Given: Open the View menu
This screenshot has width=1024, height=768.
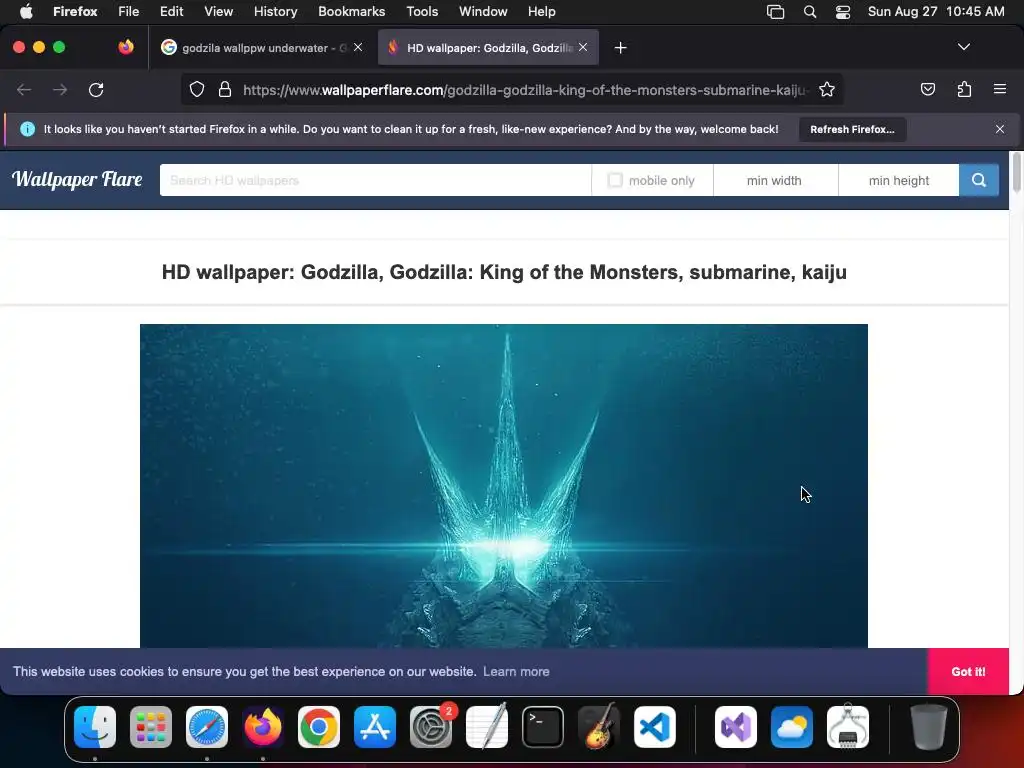Looking at the screenshot, I should pyautogui.click(x=218, y=11).
